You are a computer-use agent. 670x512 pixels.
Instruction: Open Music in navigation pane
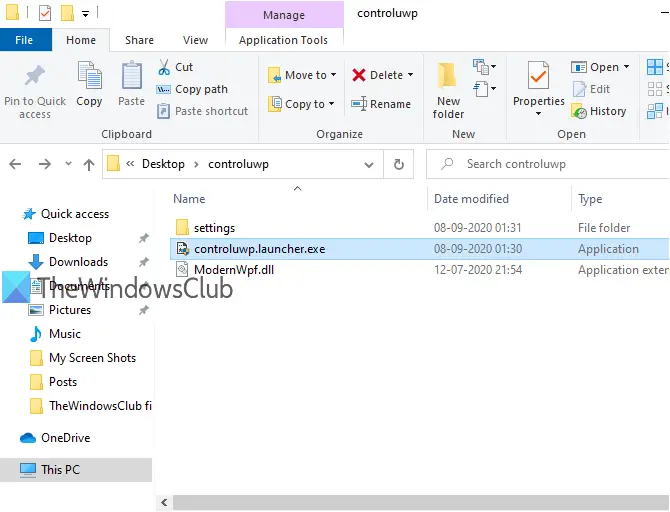coord(55,333)
